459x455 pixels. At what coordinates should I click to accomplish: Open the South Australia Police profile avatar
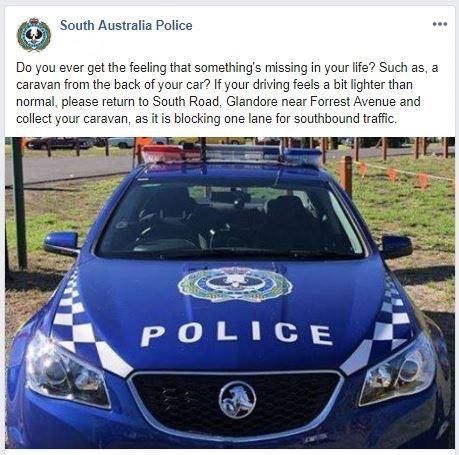[34, 35]
